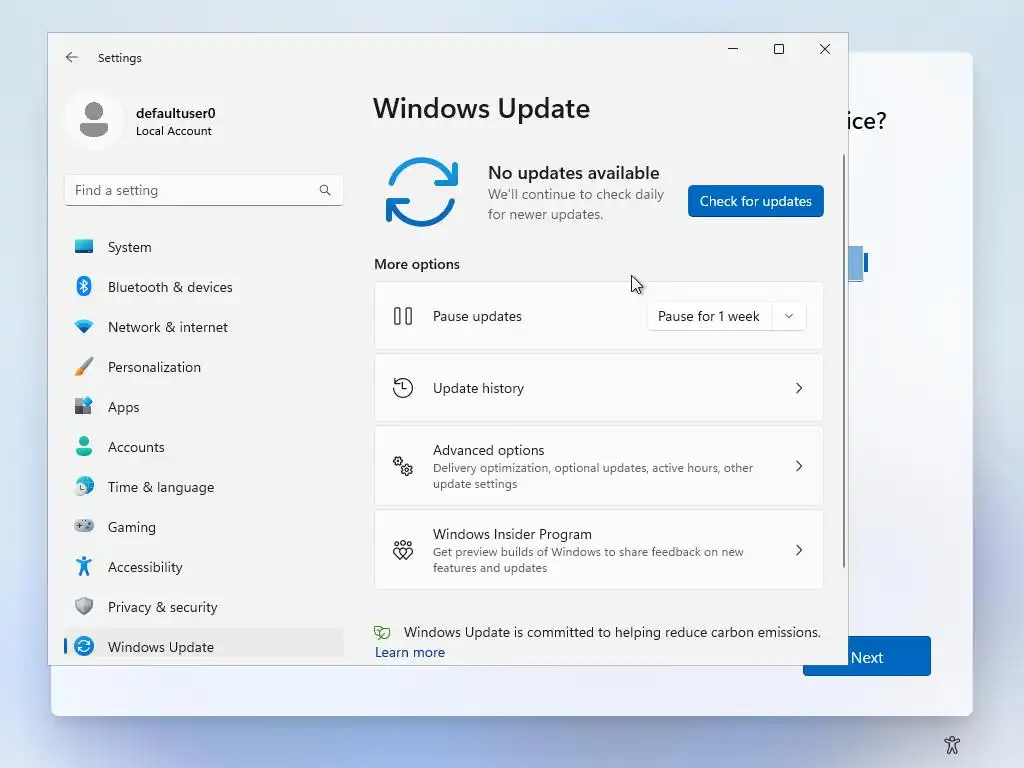
Task: Go to Gaming settings
Action: 204,526
